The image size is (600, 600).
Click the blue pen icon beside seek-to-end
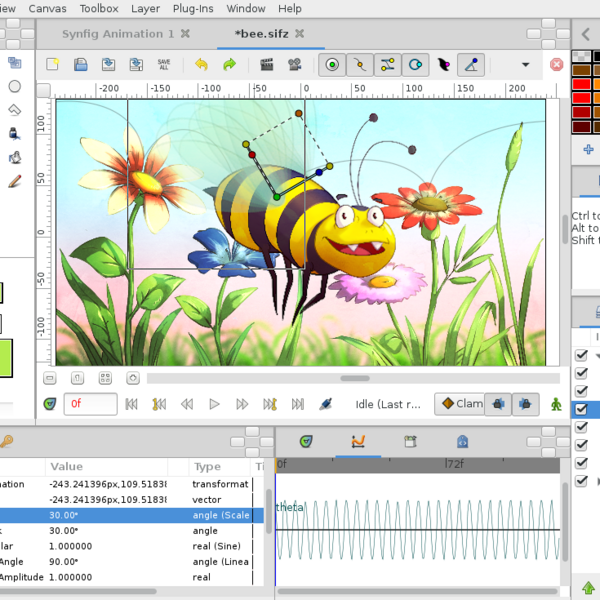tap(325, 404)
